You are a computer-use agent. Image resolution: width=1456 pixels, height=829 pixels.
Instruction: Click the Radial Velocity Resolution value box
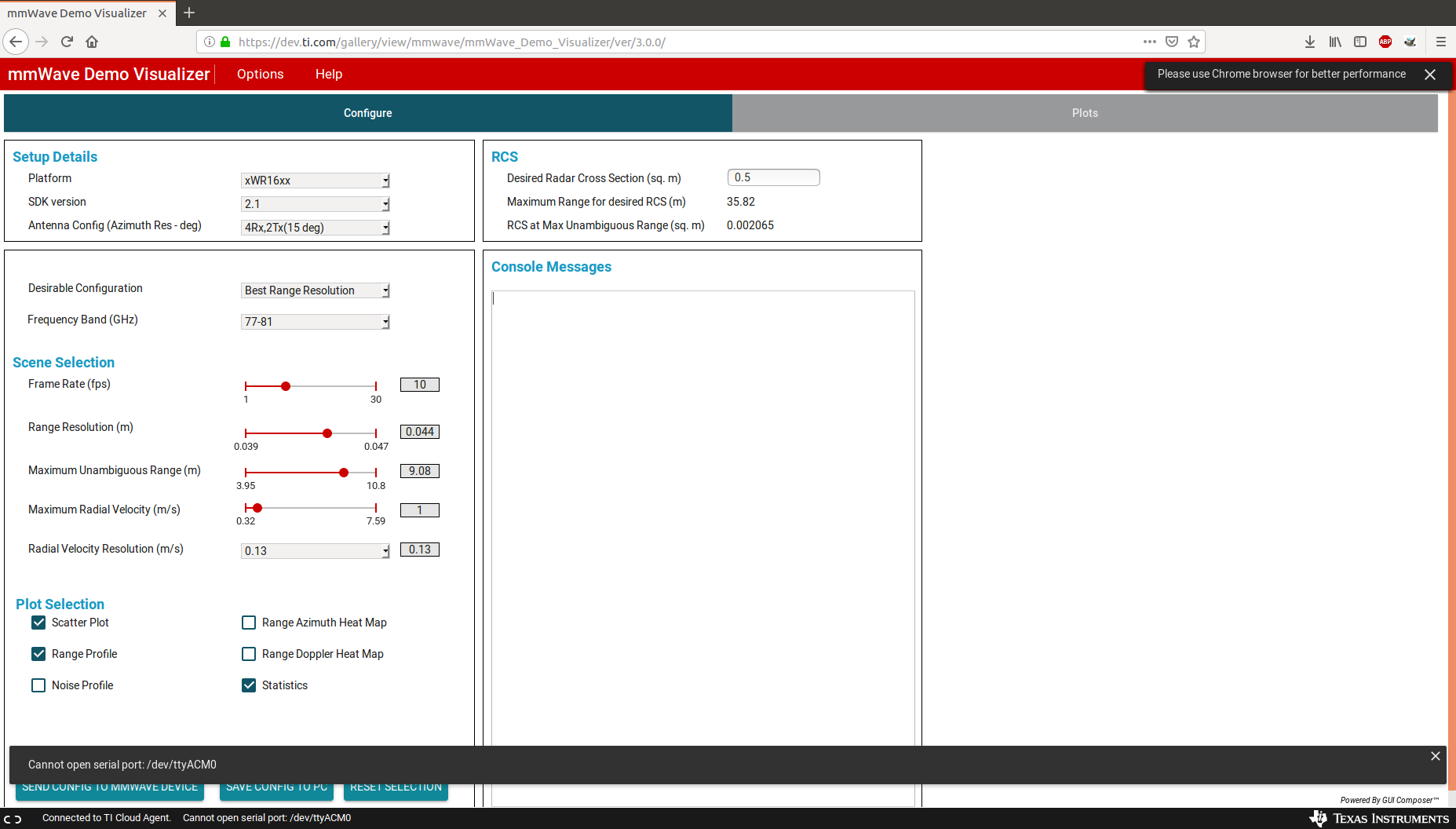tap(420, 550)
